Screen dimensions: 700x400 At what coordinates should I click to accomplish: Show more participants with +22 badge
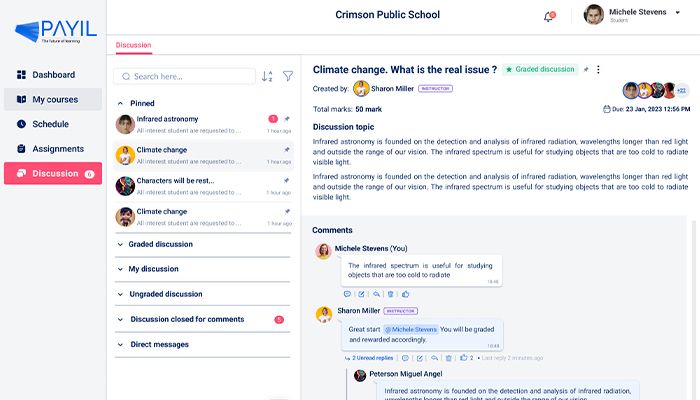click(681, 90)
